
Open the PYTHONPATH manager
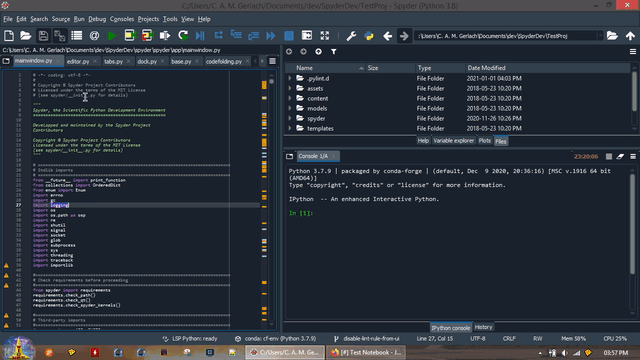369,36
